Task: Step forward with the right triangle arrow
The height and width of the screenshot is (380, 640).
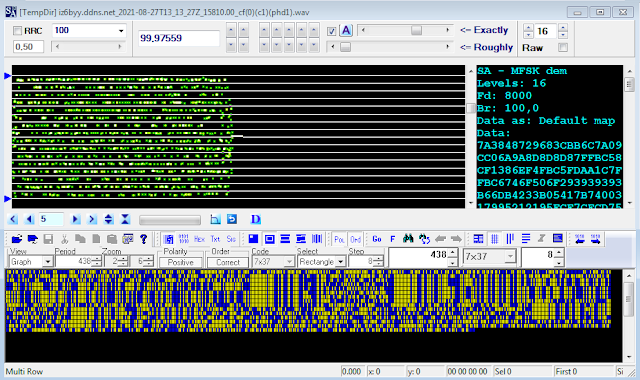Action: coord(76,220)
